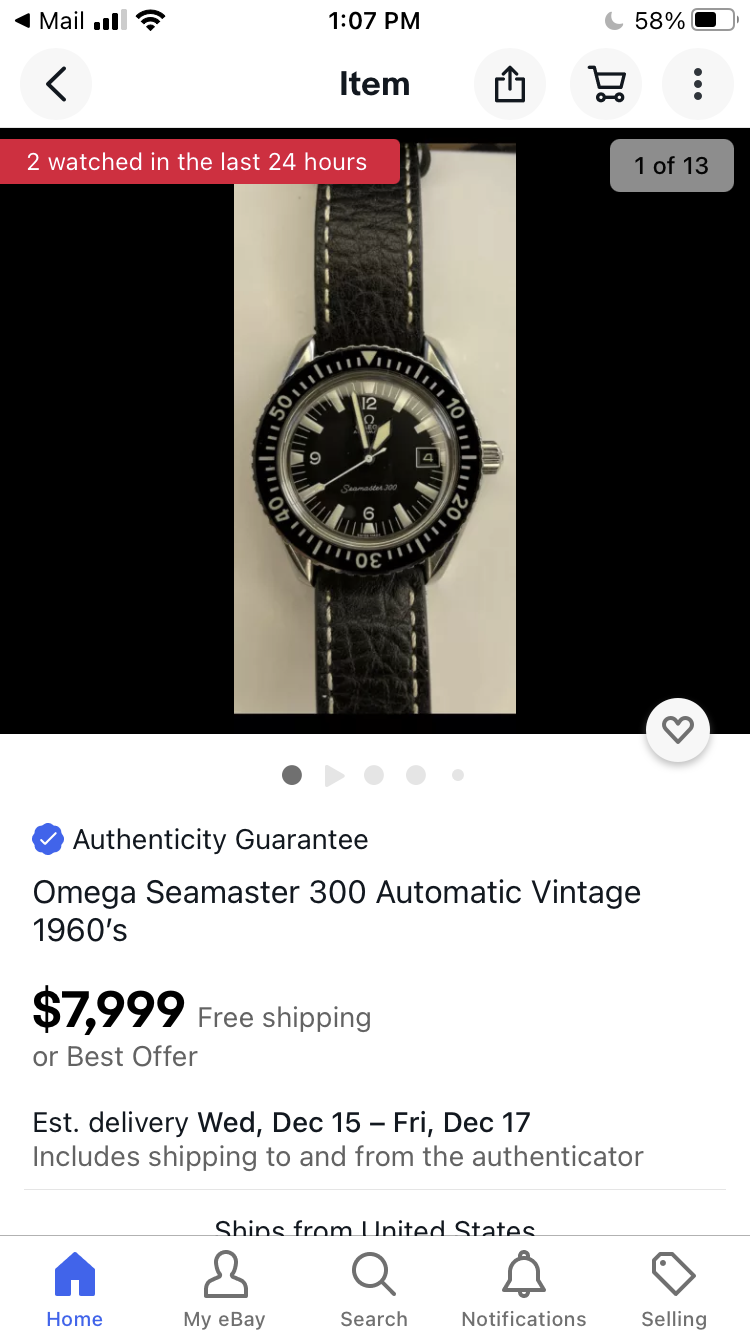Go back using the back arrow
The height and width of the screenshot is (1334, 750).
click(x=56, y=84)
